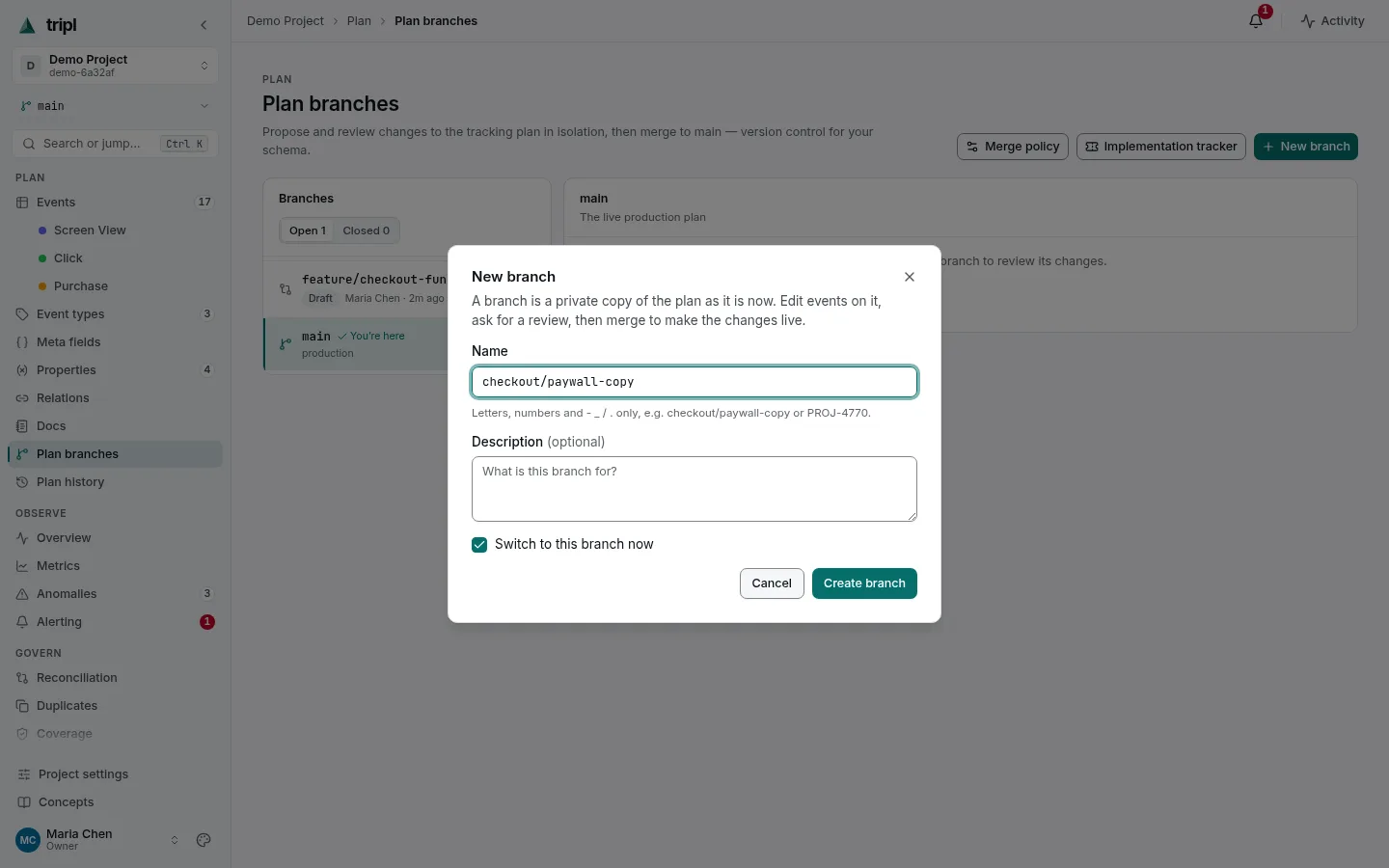Image resolution: width=1389 pixels, height=868 pixels.
Task: Expand the main branch selector
Action: (x=116, y=106)
